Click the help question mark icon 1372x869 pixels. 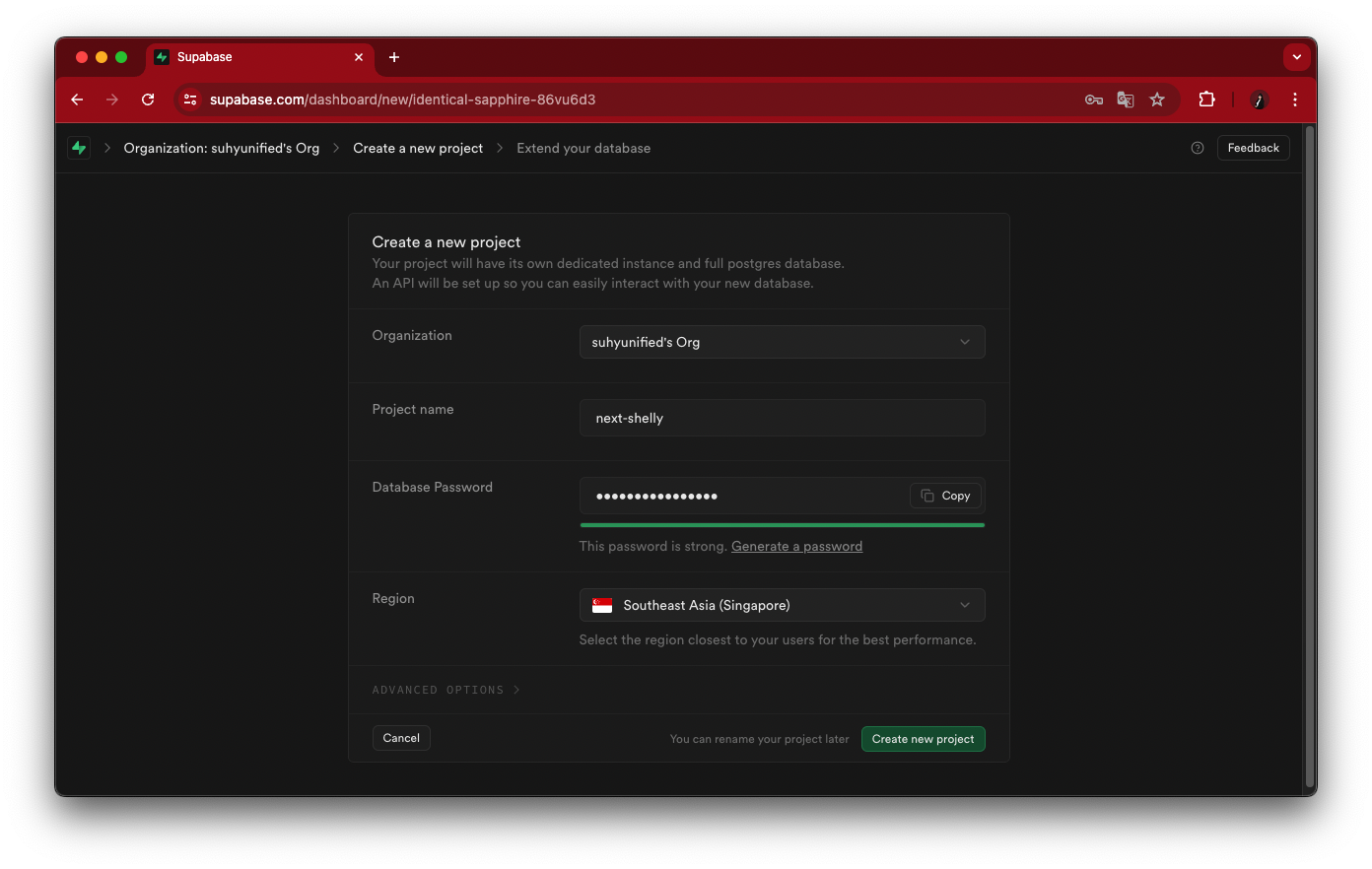tap(1198, 148)
